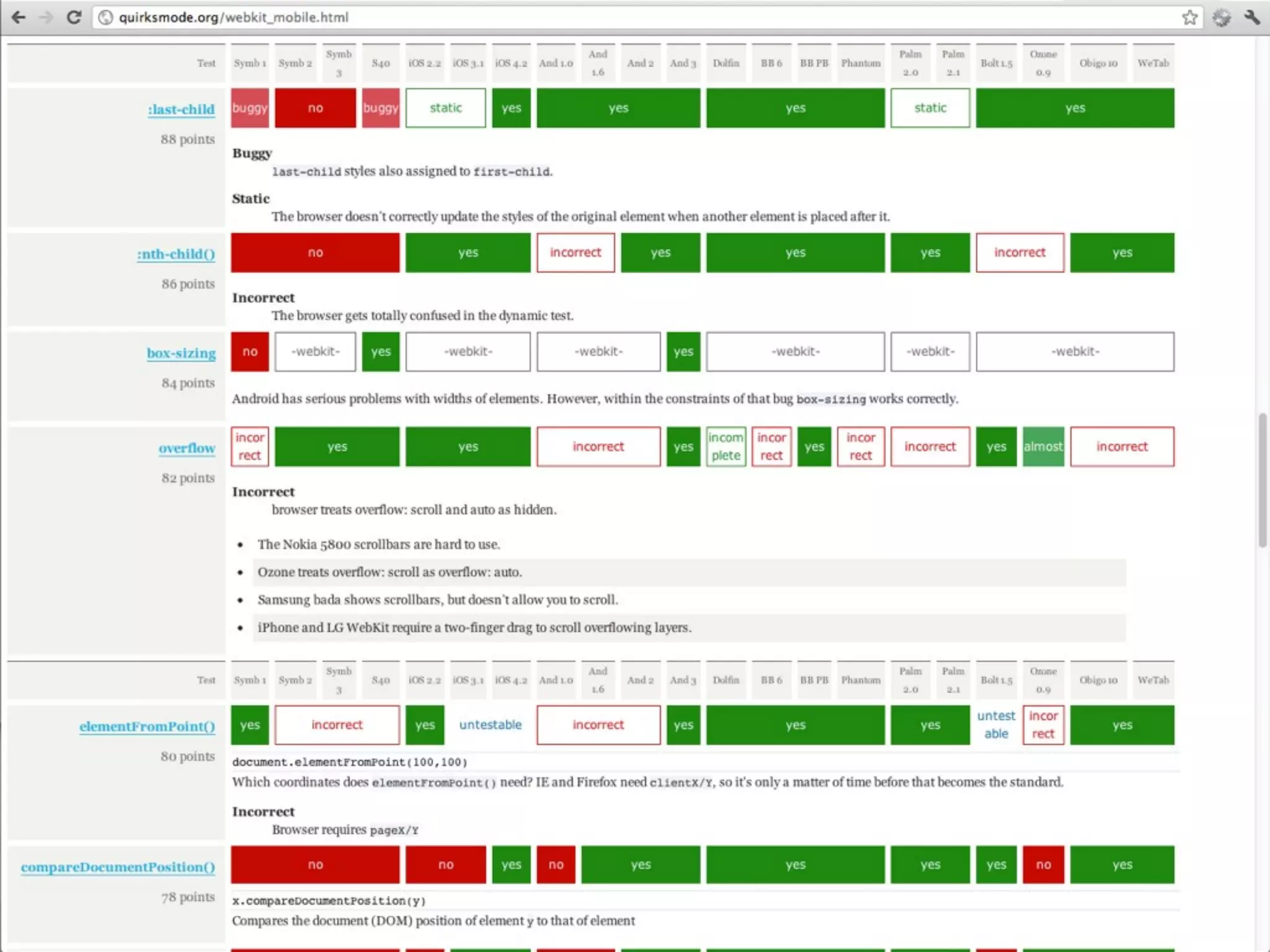Screen dimensions: 1270x952
Task: Follow the box-sizing link
Action: 181,353
